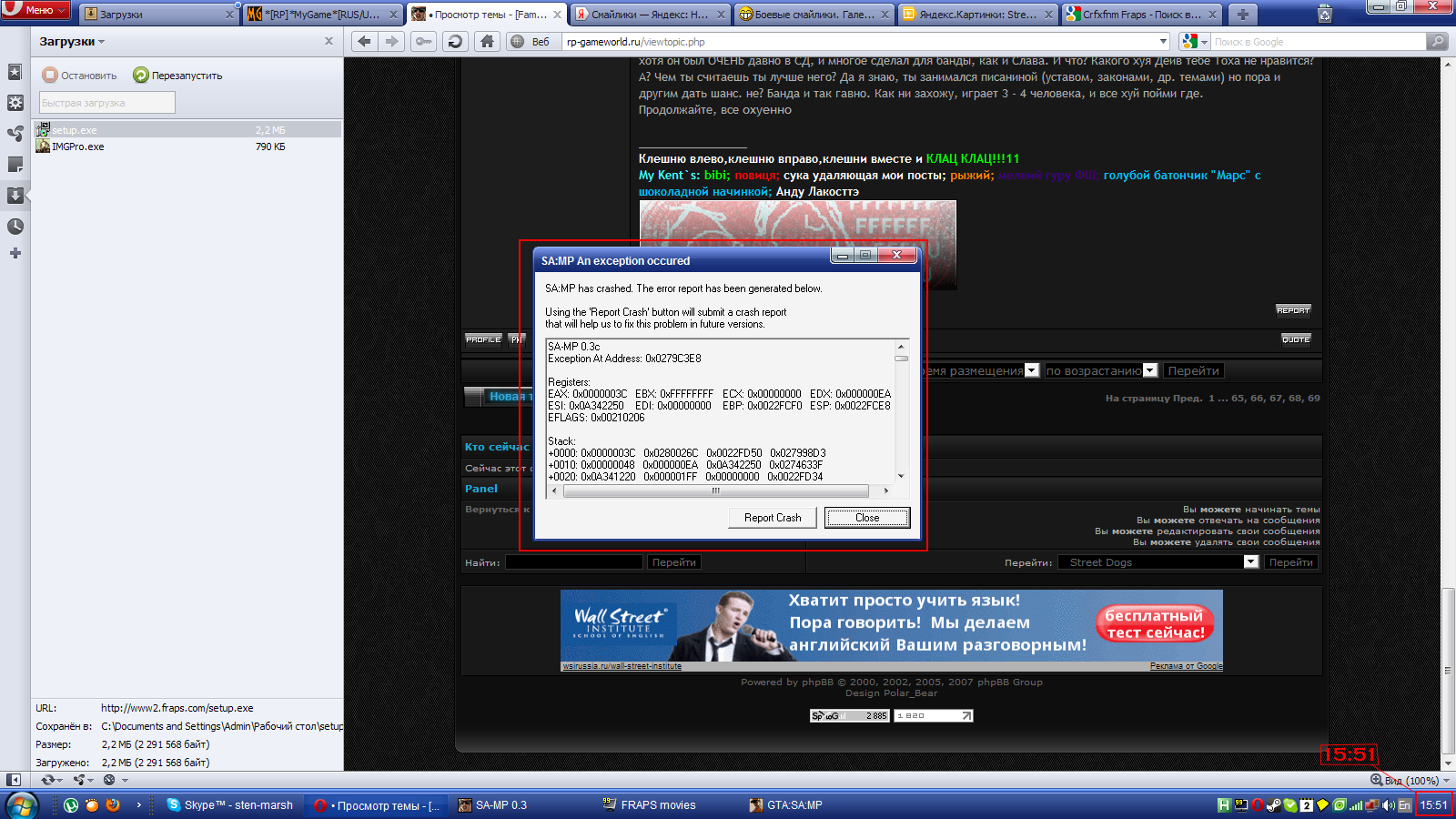Select setup.exe in the downloads list
This screenshot has height=819, width=1456.
point(187,130)
